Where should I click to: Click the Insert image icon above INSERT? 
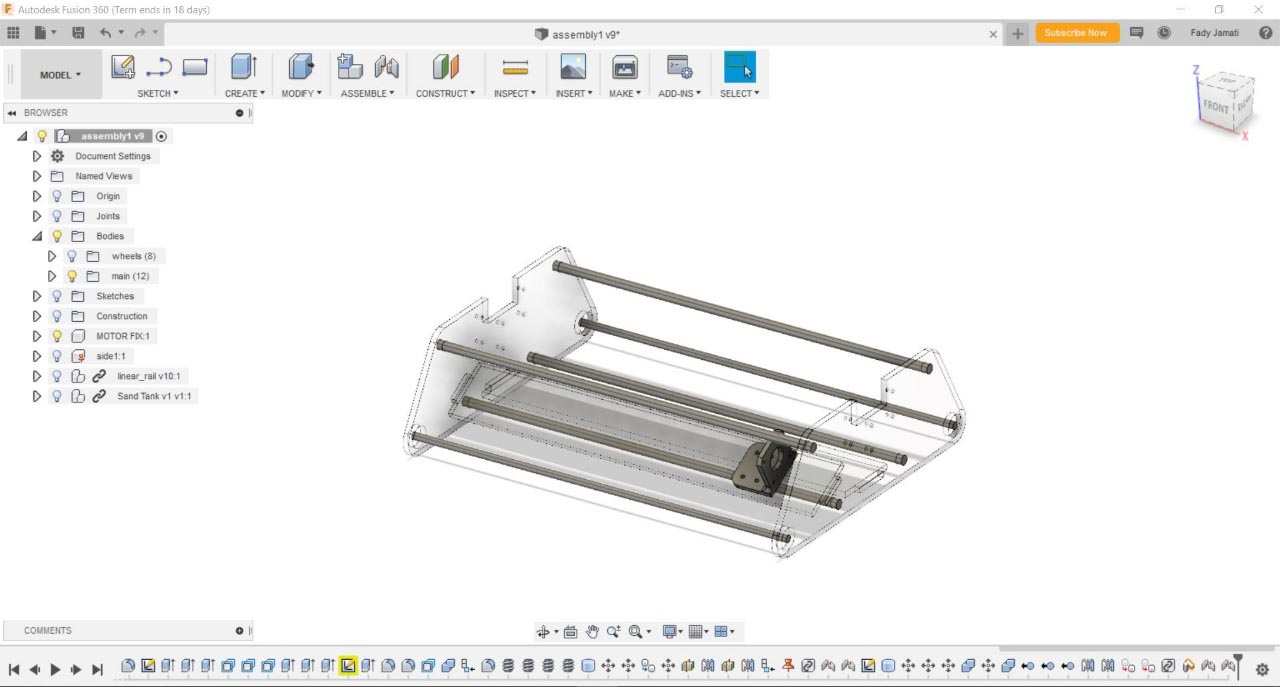point(573,67)
